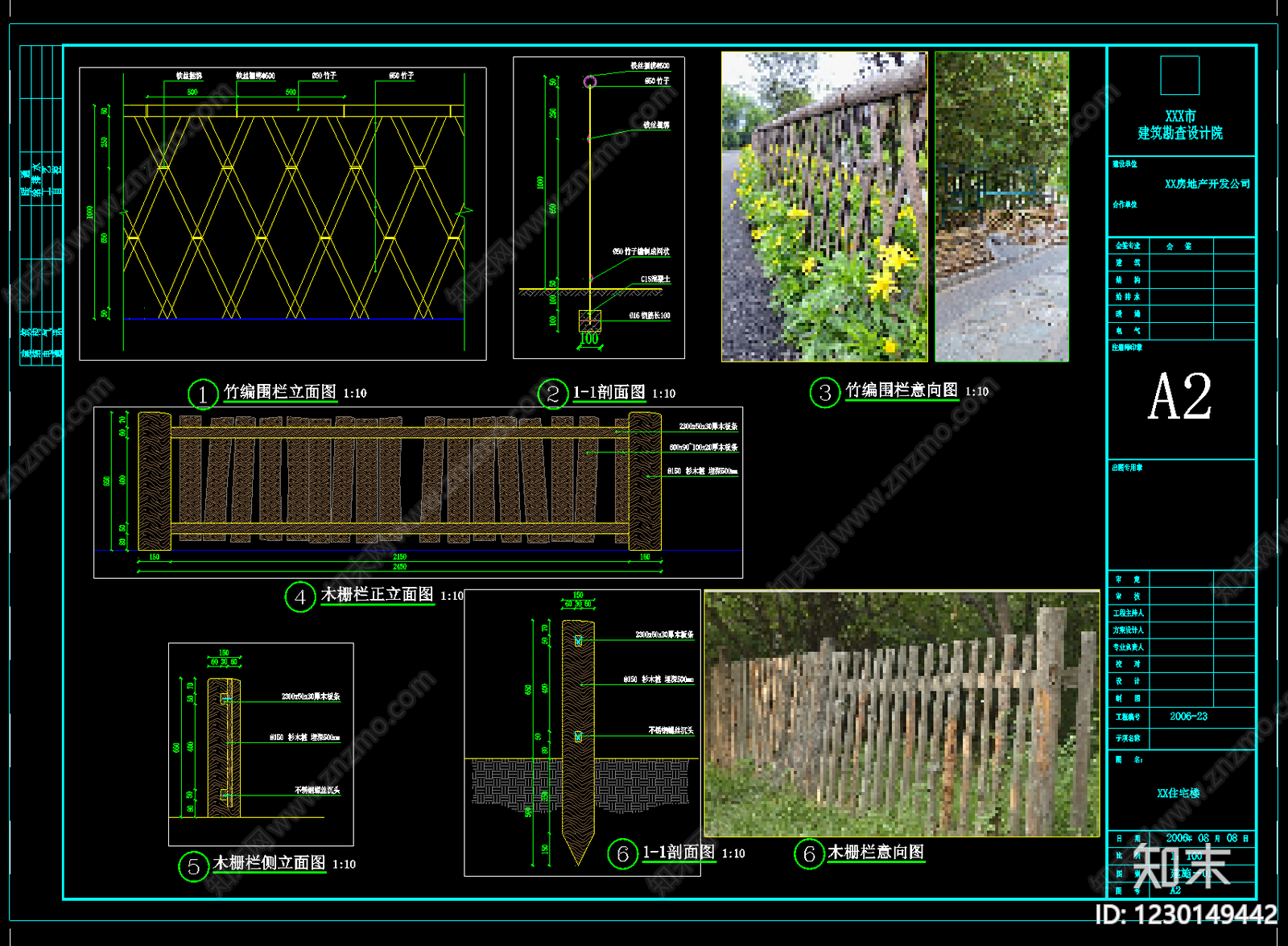Viewport: 1288px width, 946px height.
Task: Click the yellow bamboo lattice elevation drawing
Action: click(283, 213)
